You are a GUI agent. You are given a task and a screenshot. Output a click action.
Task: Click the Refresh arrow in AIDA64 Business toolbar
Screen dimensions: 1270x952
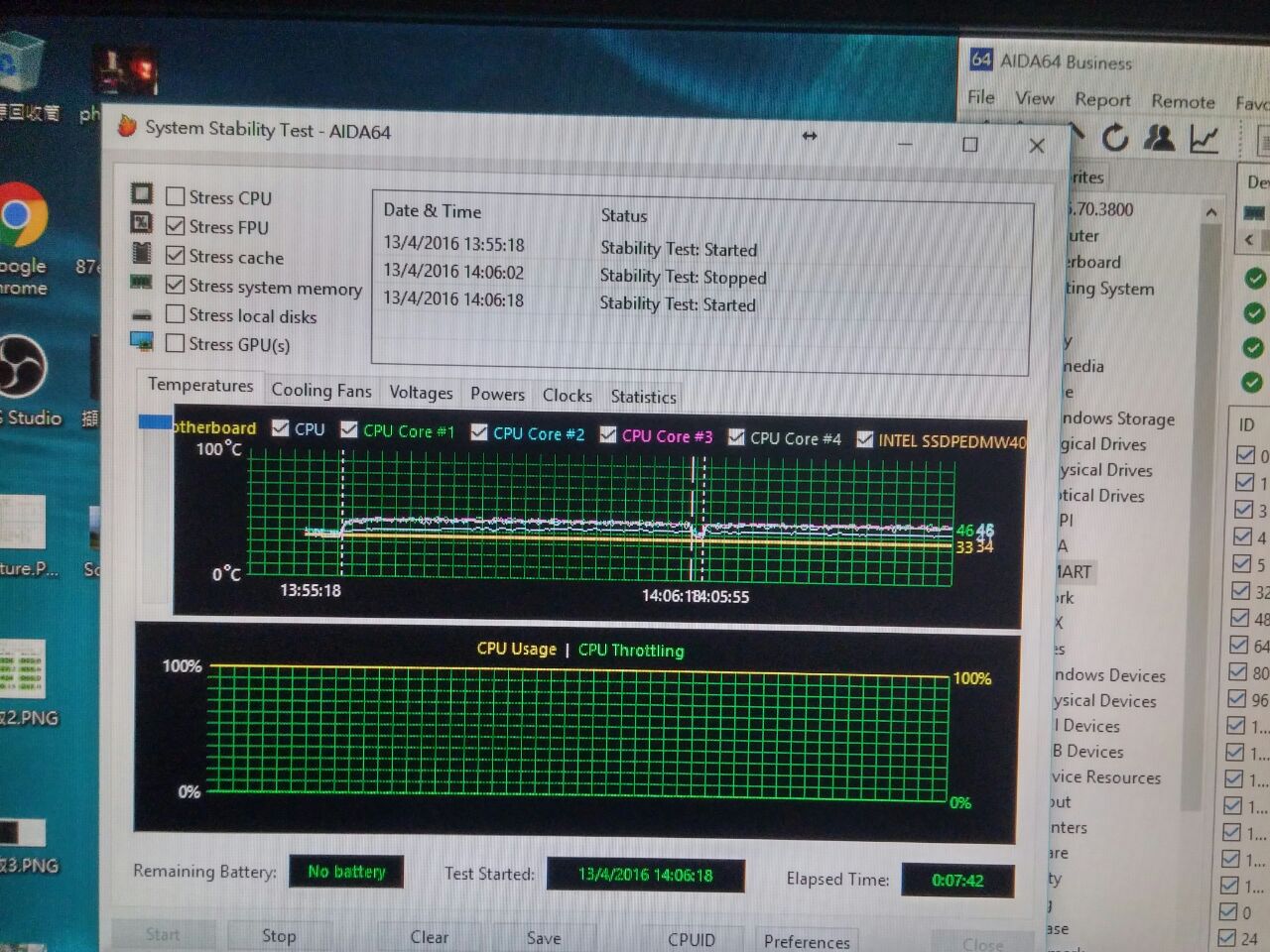coord(1115,138)
